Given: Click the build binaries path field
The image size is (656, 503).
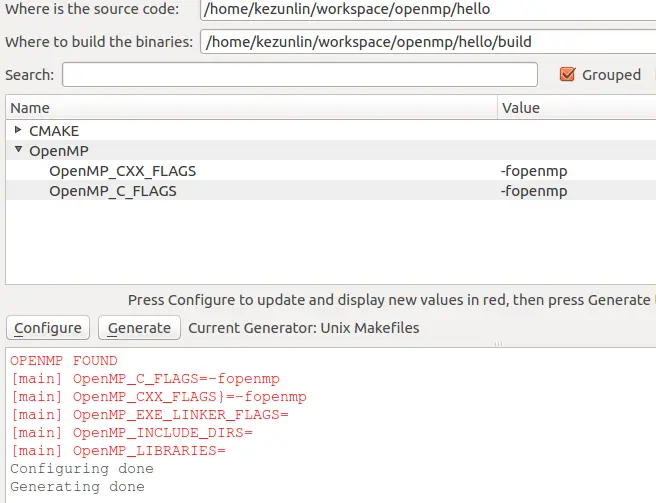Looking at the screenshot, I should pyautogui.click(x=428, y=42).
